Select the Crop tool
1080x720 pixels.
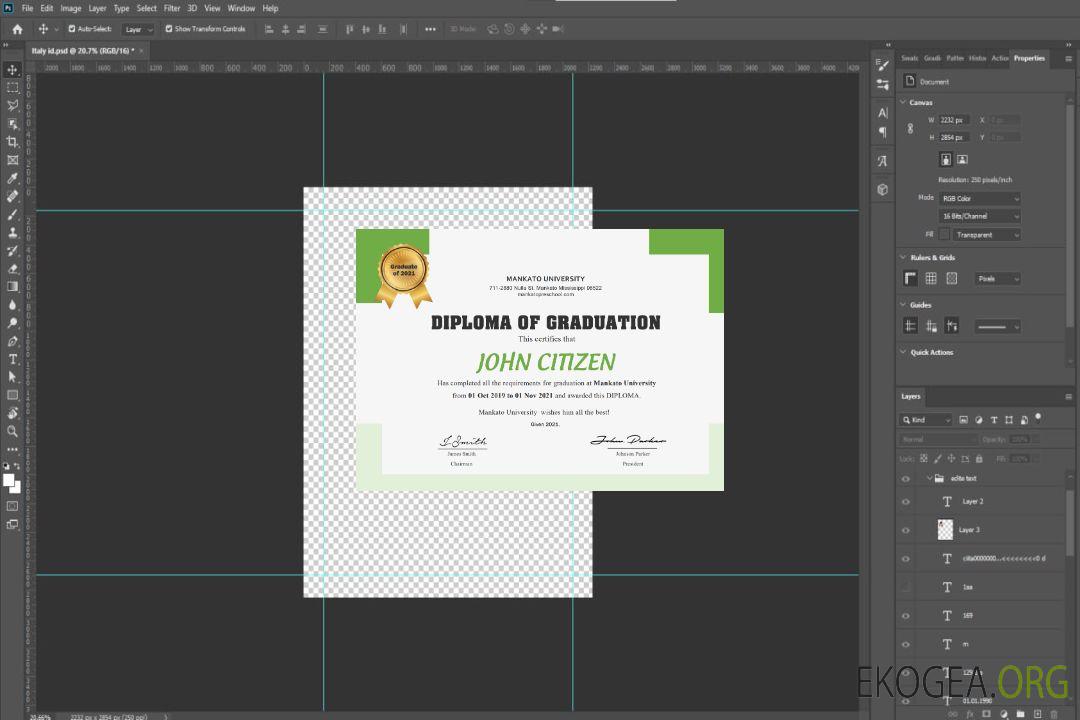coord(13,142)
